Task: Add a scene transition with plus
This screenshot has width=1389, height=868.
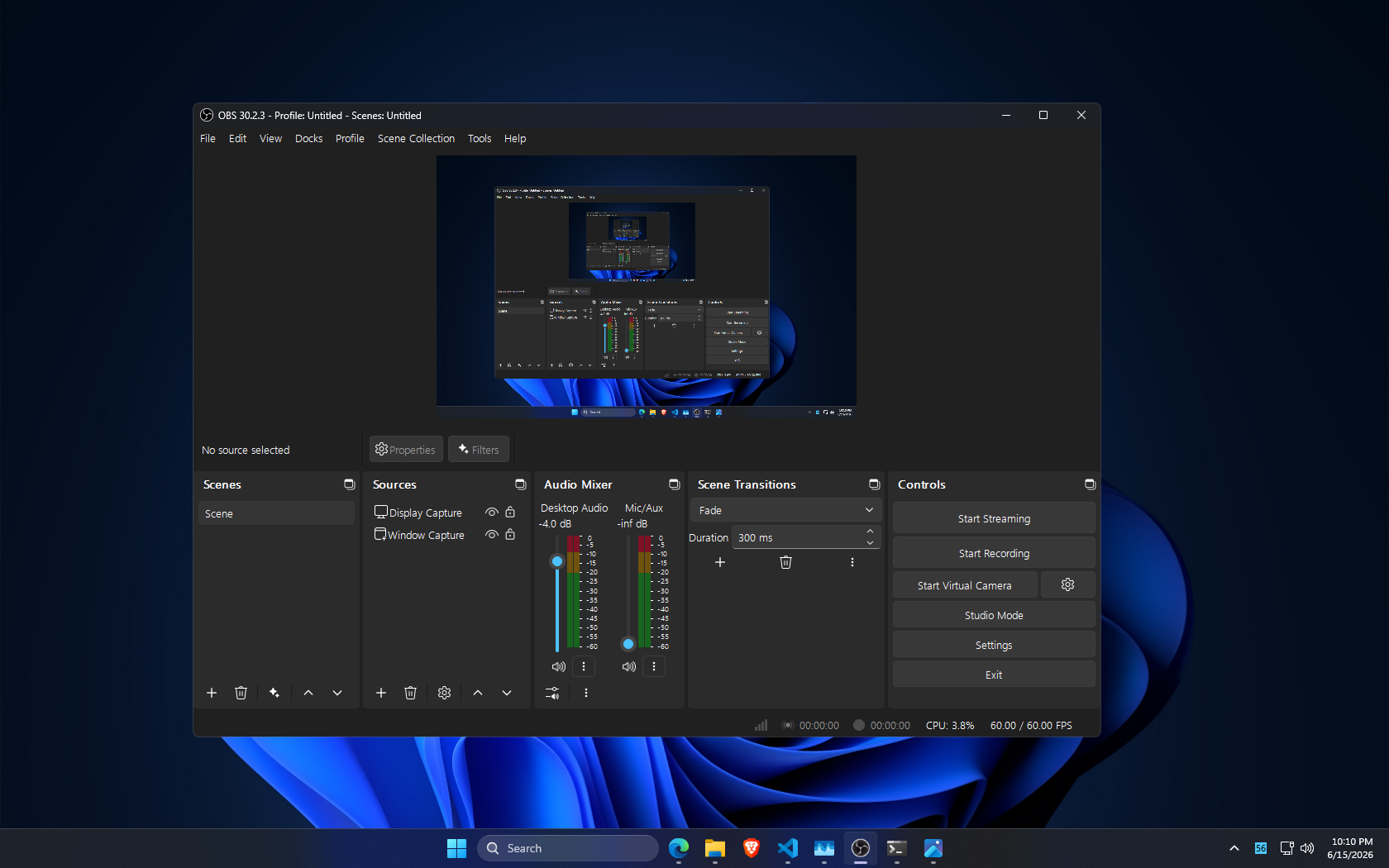Action: click(x=720, y=562)
